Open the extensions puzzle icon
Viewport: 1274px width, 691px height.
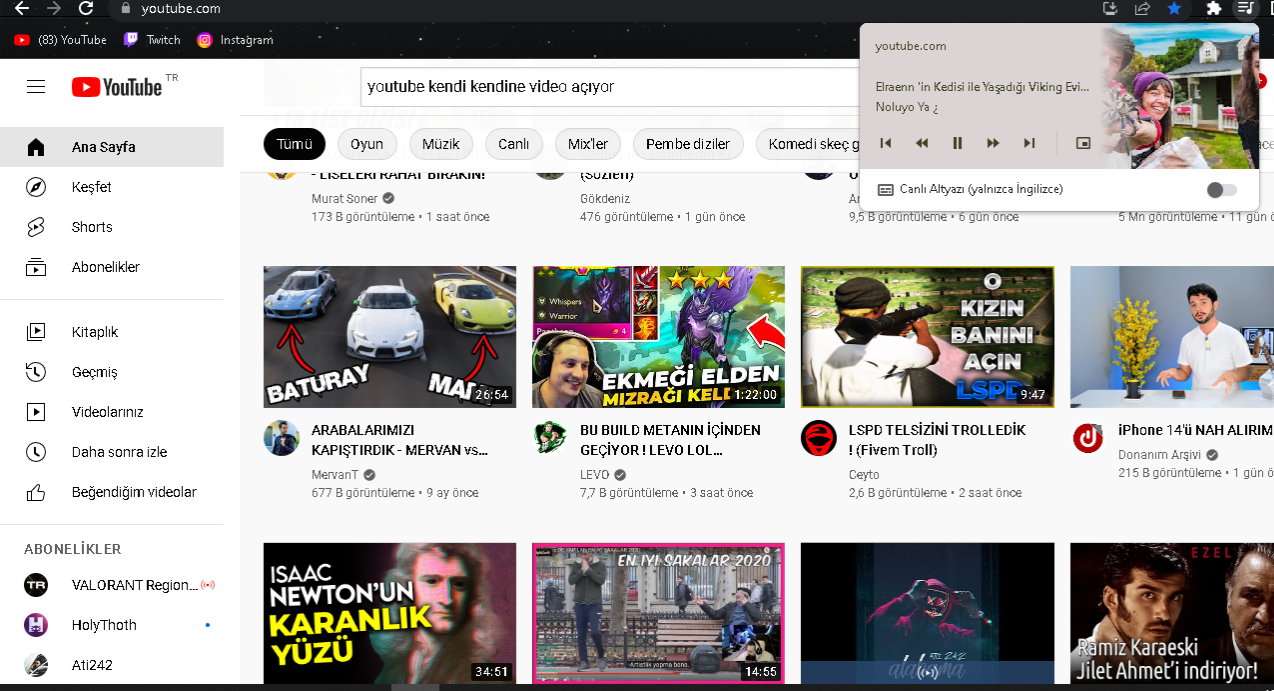coord(1215,8)
